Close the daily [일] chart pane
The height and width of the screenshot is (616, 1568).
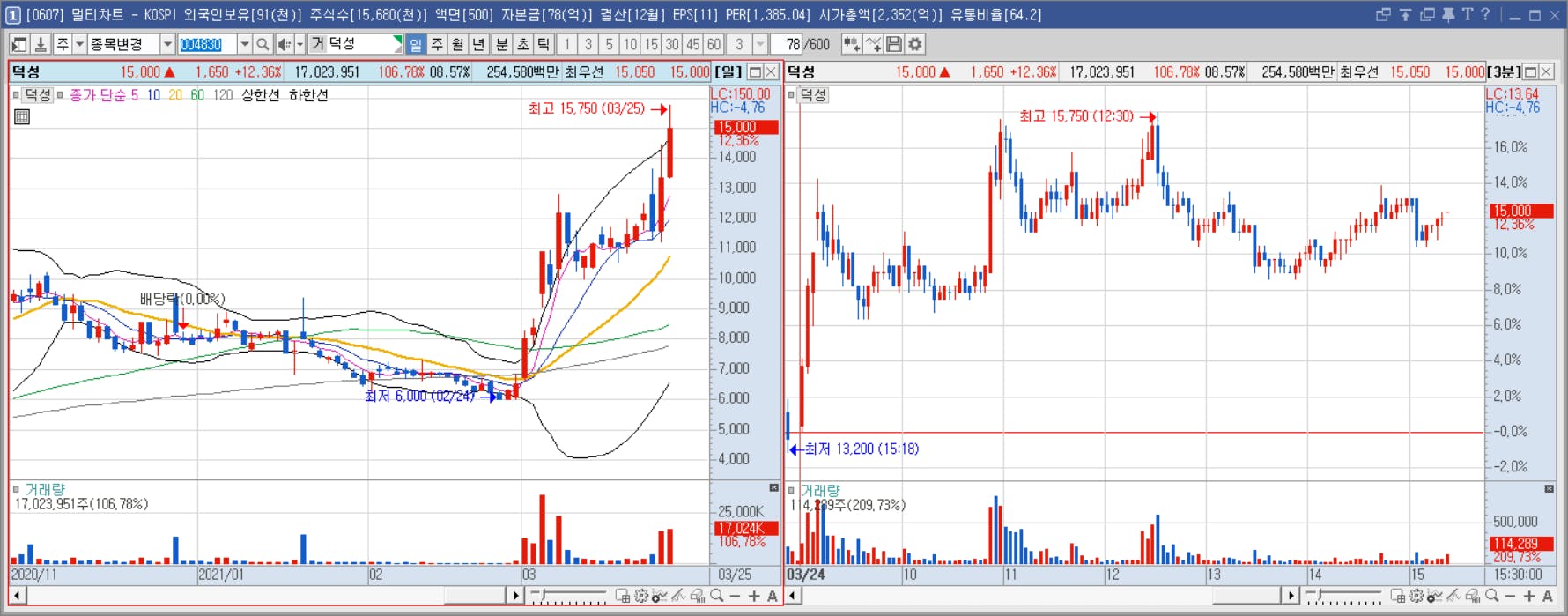[x=771, y=72]
